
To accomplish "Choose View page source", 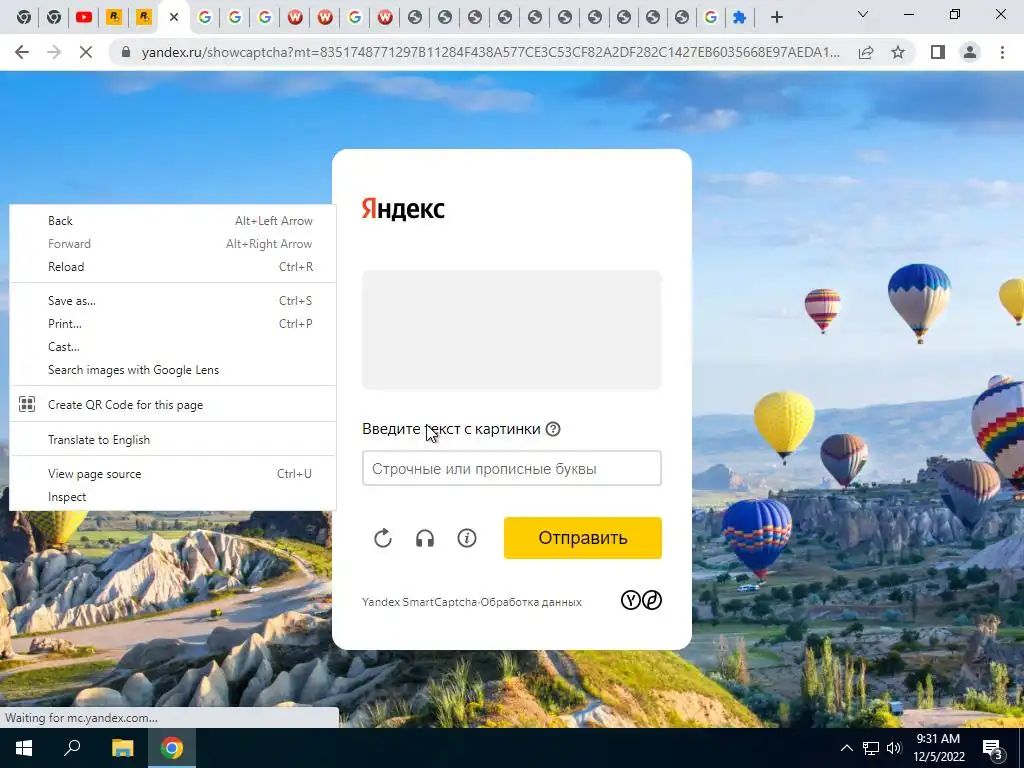I will (x=173, y=474).
